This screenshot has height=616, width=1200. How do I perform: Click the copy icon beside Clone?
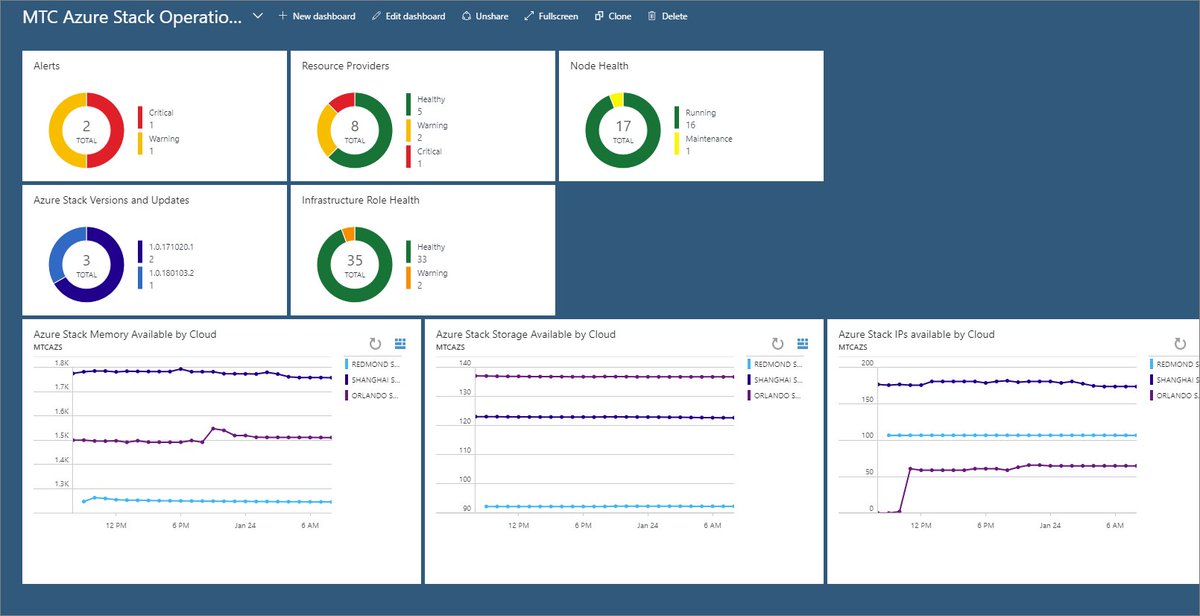(x=599, y=17)
